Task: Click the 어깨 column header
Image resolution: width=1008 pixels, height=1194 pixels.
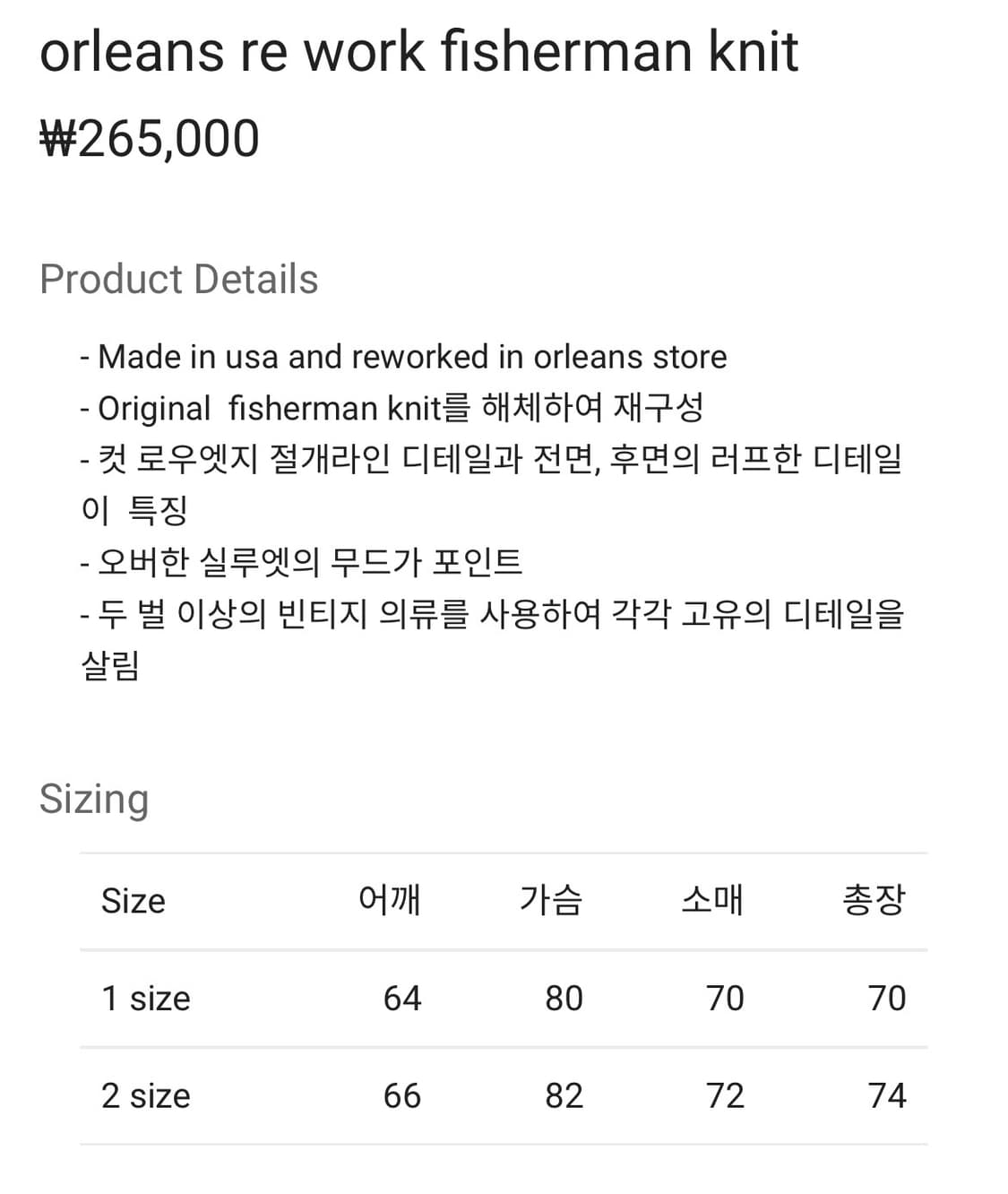Action: pos(389,900)
